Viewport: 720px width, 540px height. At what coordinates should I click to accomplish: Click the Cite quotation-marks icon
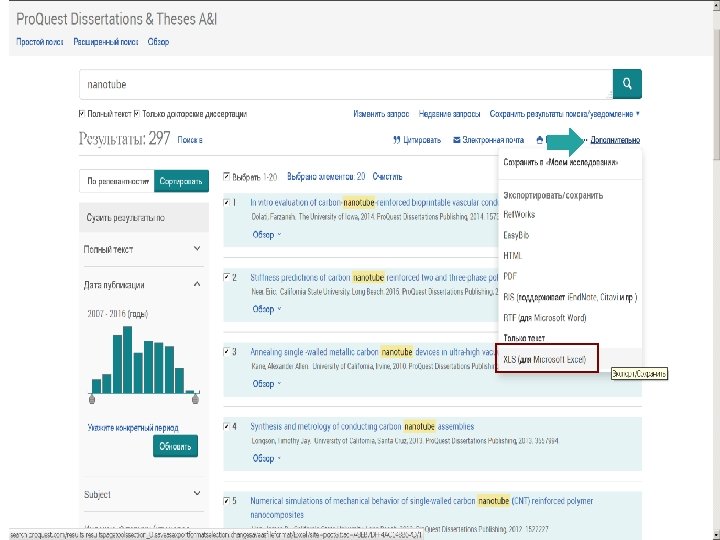pos(397,140)
